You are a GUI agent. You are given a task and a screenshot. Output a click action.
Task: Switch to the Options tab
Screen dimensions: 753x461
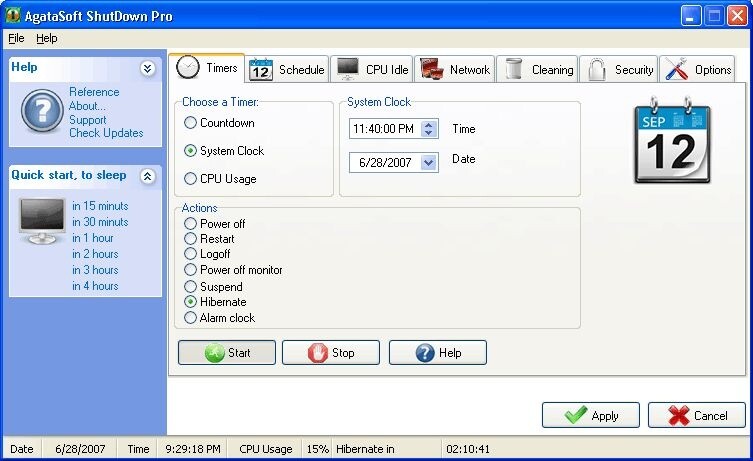697,70
